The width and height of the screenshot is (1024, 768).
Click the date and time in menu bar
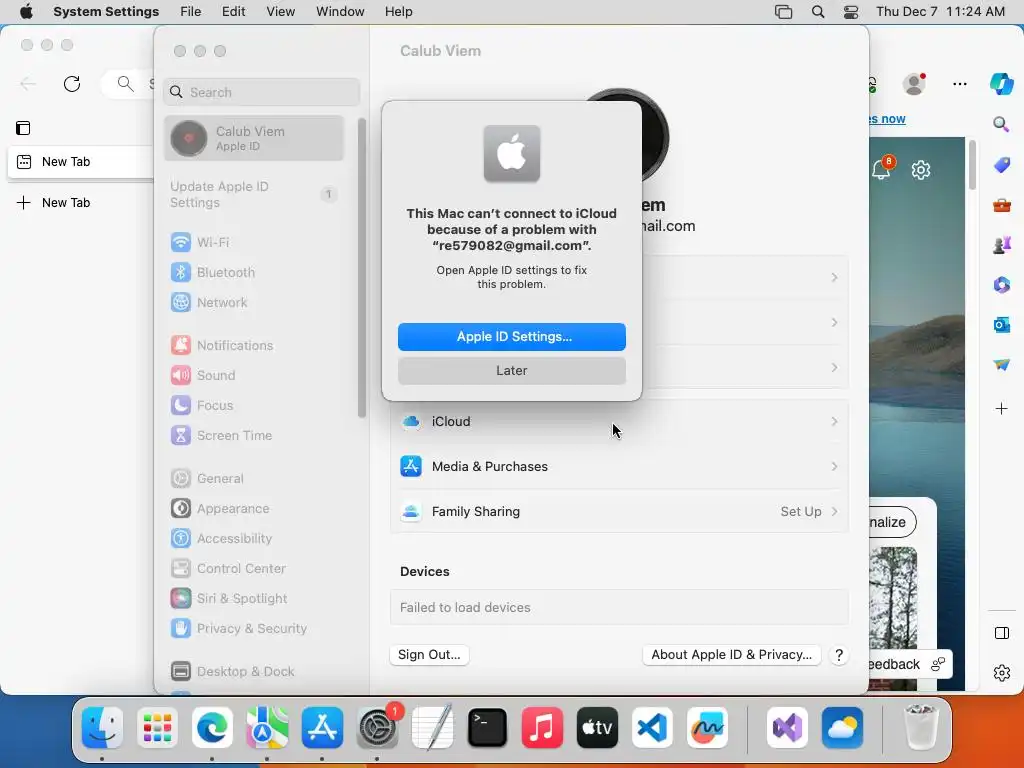click(940, 12)
